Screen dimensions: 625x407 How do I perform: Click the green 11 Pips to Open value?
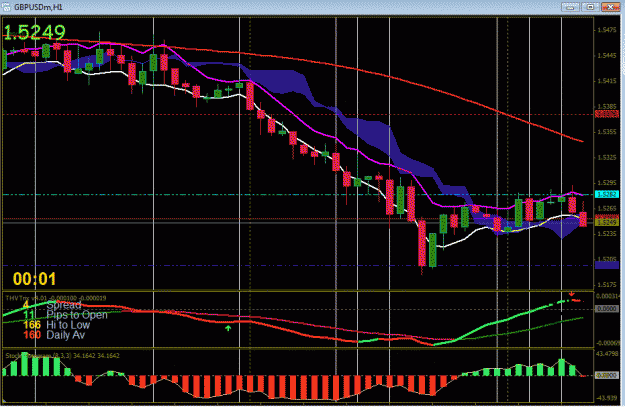coord(29,315)
